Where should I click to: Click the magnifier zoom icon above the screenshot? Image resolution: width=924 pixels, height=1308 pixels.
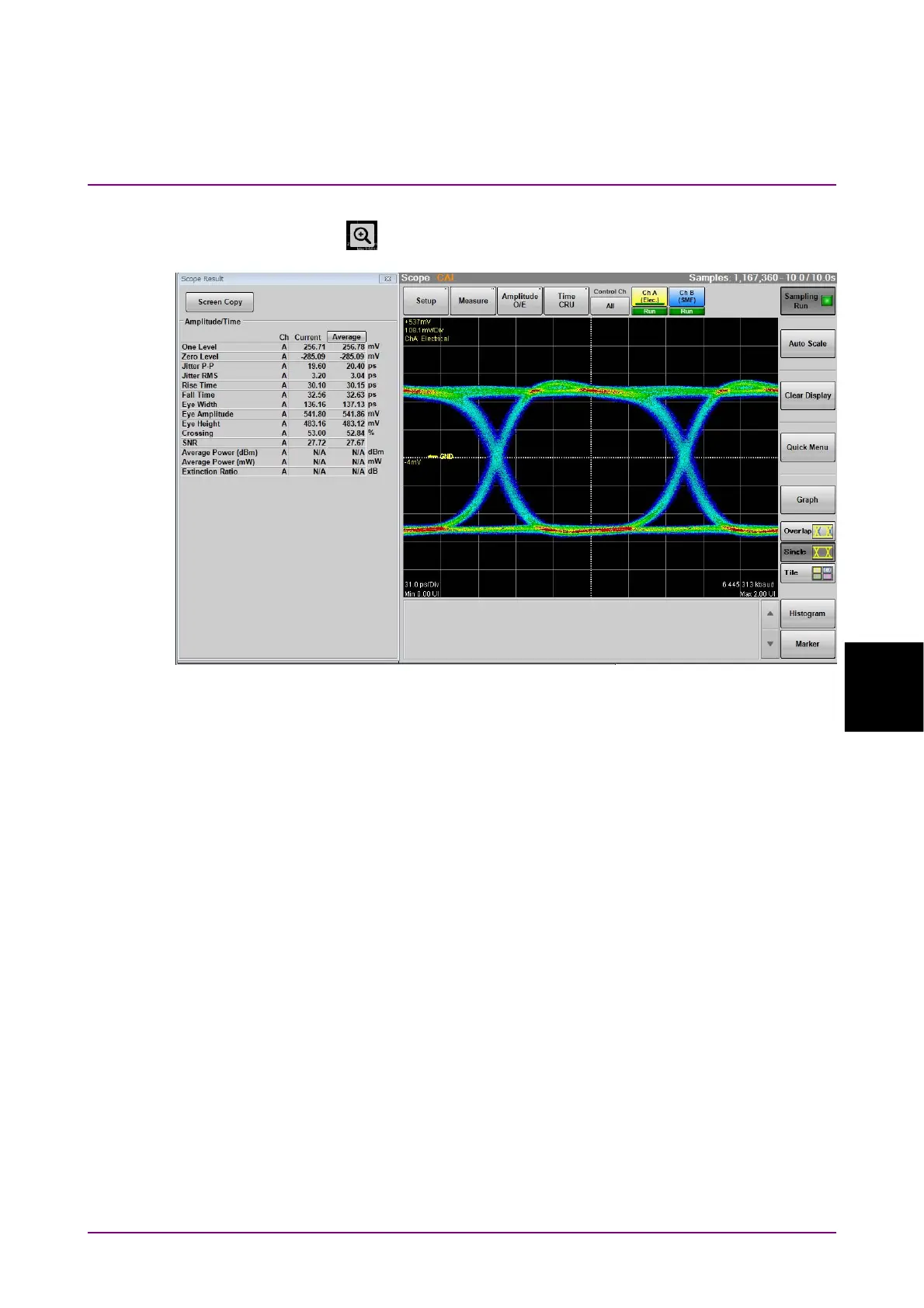pos(362,235)
